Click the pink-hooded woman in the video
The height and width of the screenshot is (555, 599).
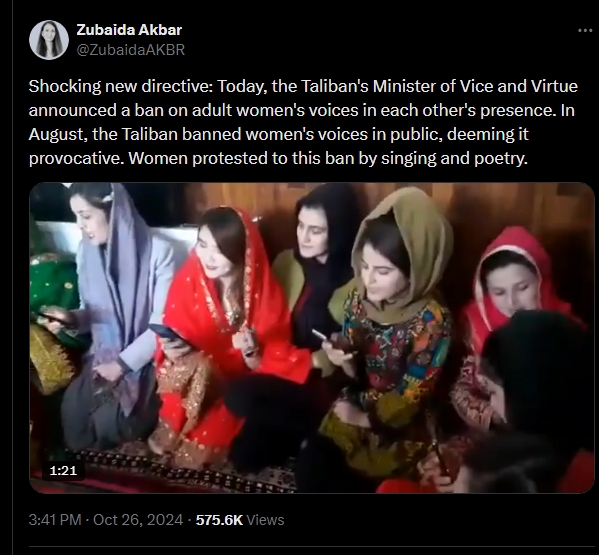[512, 283]
